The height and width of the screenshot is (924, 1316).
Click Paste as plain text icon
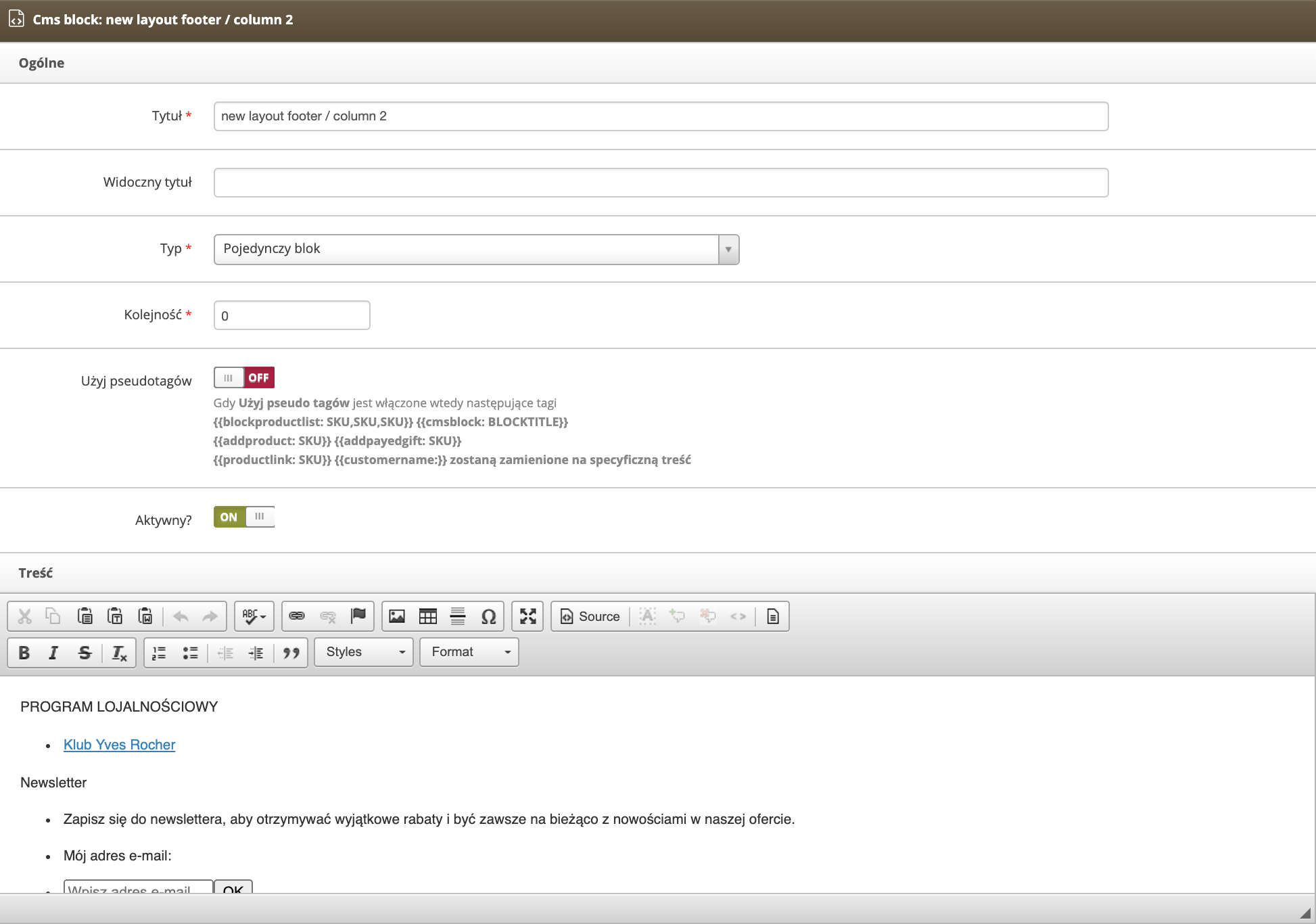click(115, 616)
